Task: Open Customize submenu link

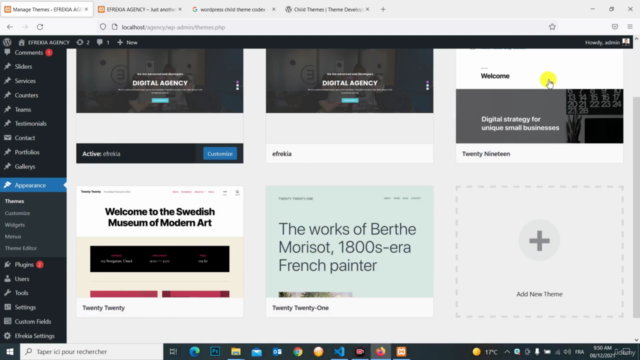Action: [17, 213]
